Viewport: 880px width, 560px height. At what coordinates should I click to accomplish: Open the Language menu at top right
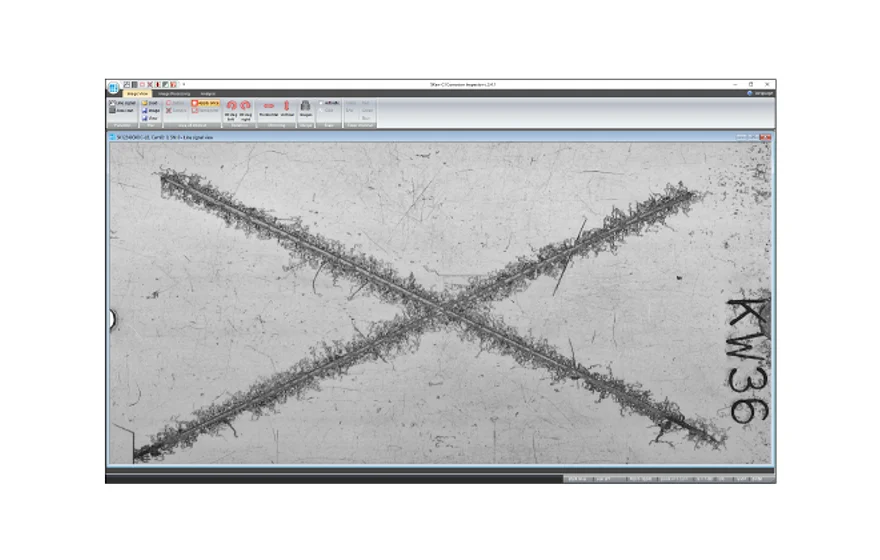click(x=759, y=93)
